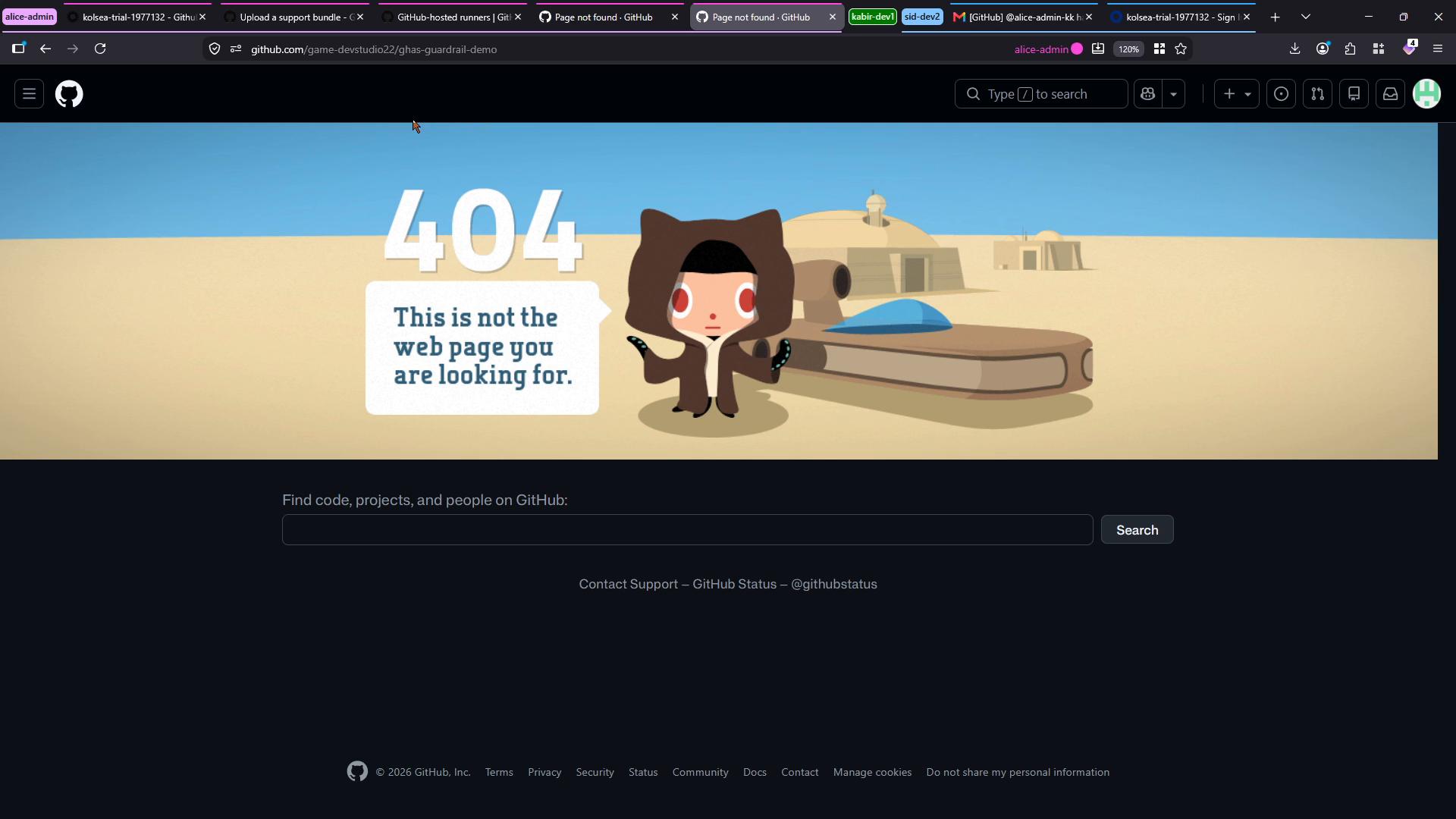Go to GitHub homepage via Octocat logo
This screenshot has width=1456, height=819.
[69, 94]
